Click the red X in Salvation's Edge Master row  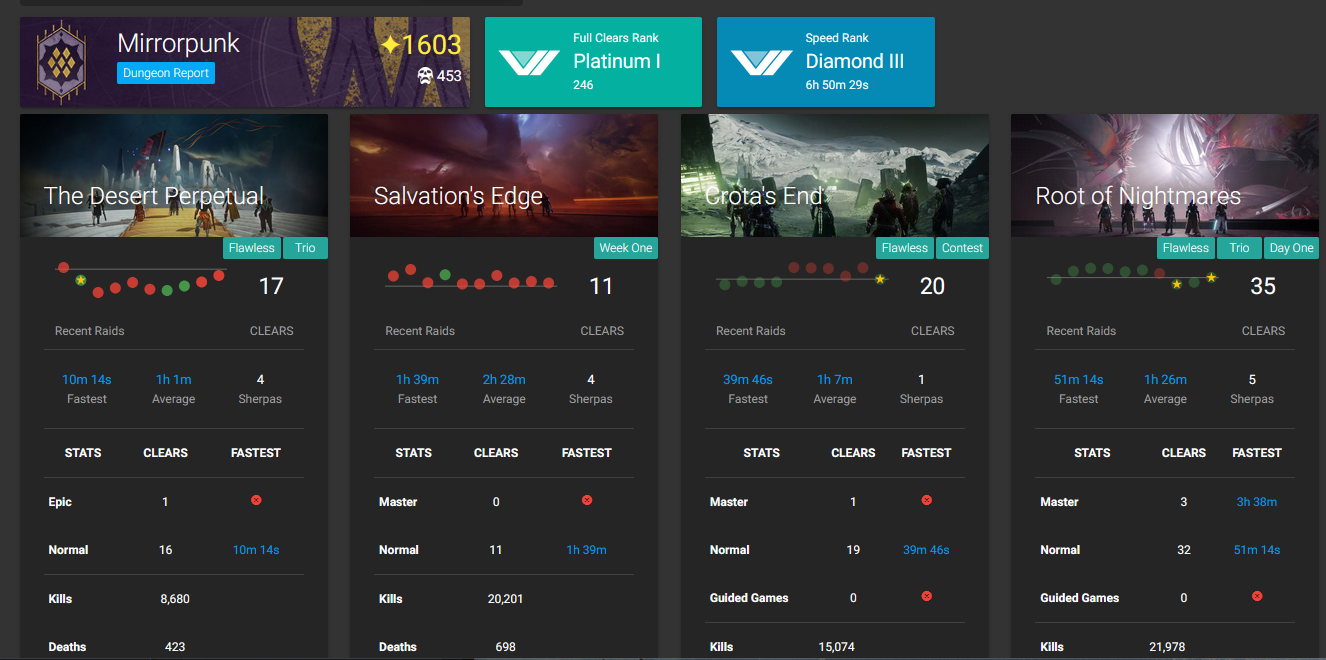coord(587,500)
